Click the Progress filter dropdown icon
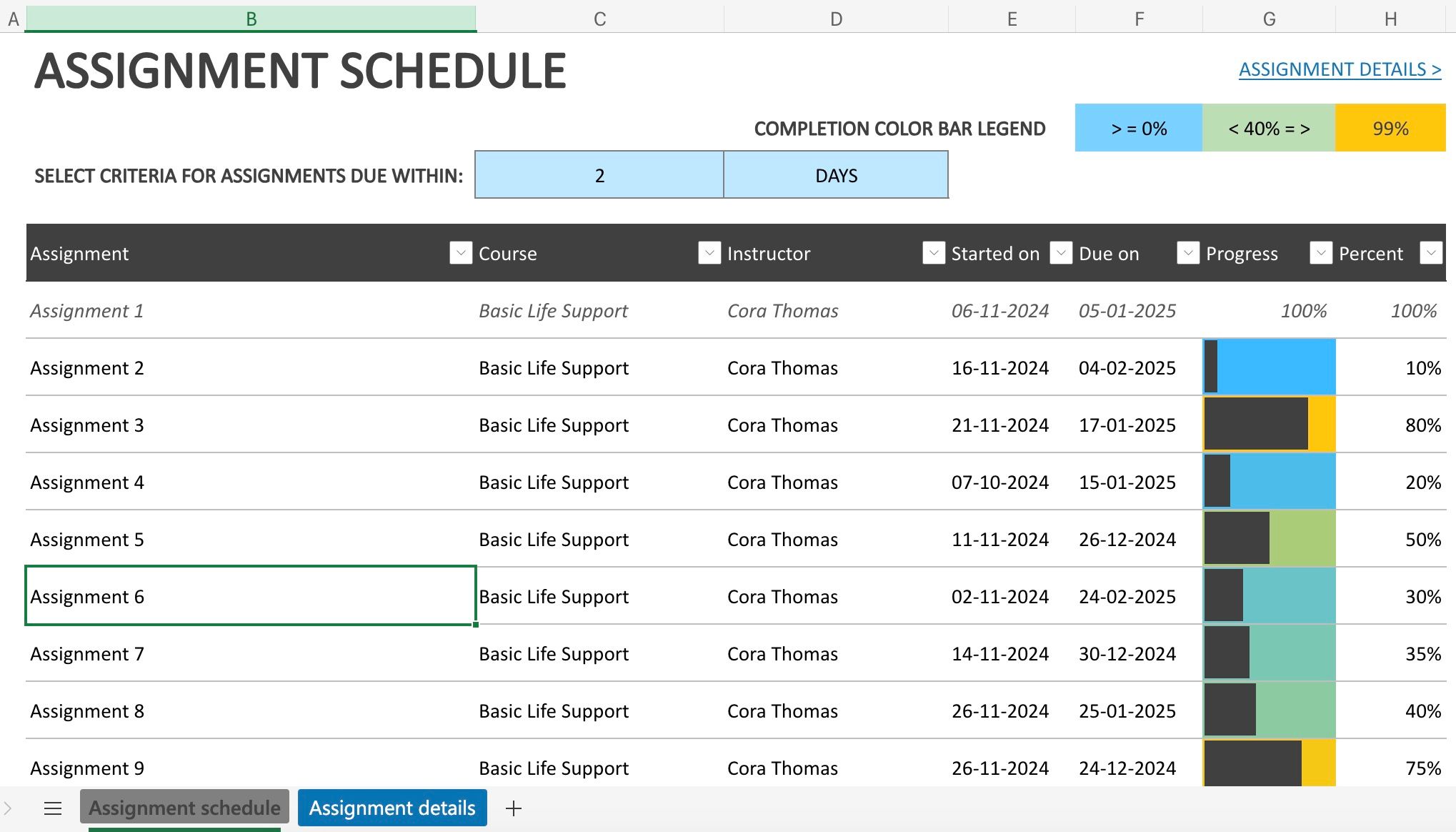1456x832 pixels. 1321,253
